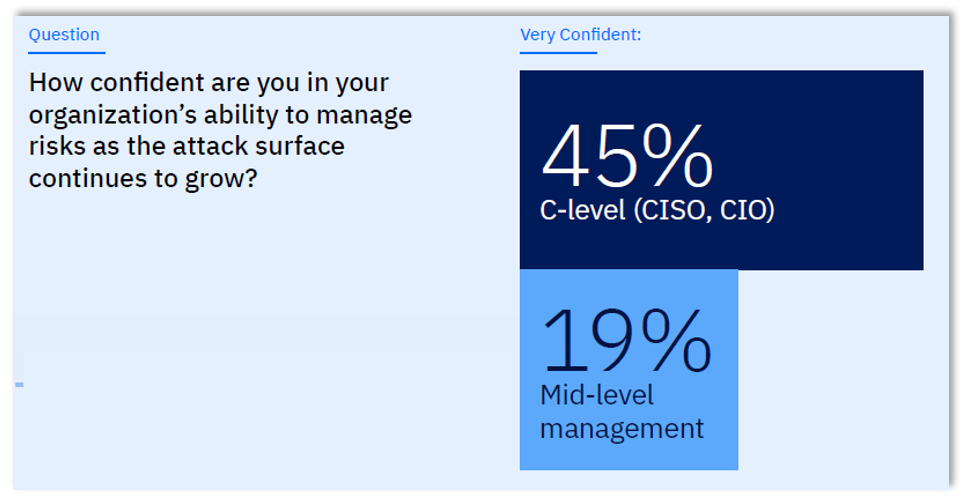Select the "Very Confident:" heading
Image resolution: width=964 pixels, height=503 pixels.
coord(580,35)
